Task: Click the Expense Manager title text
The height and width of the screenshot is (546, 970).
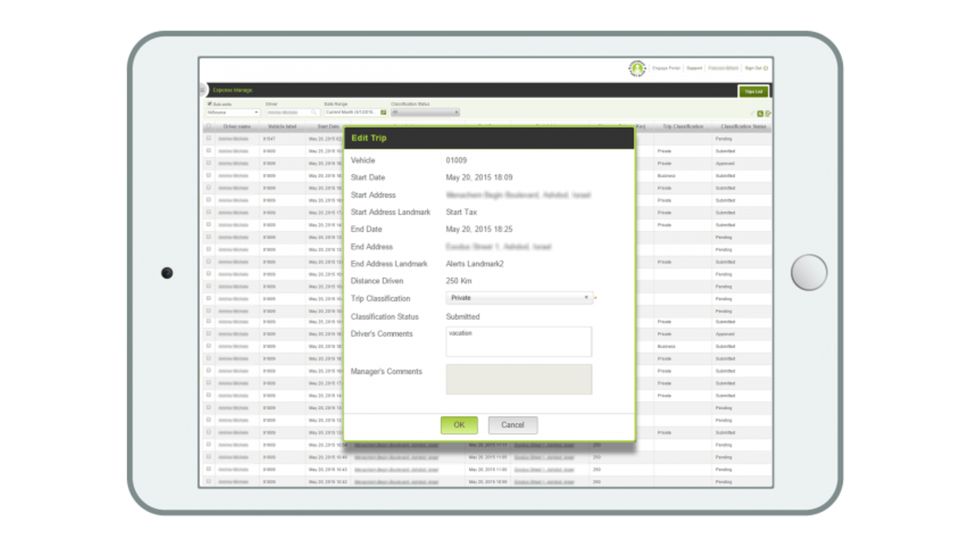Action: pyautogui.click(x=233, y=90)
